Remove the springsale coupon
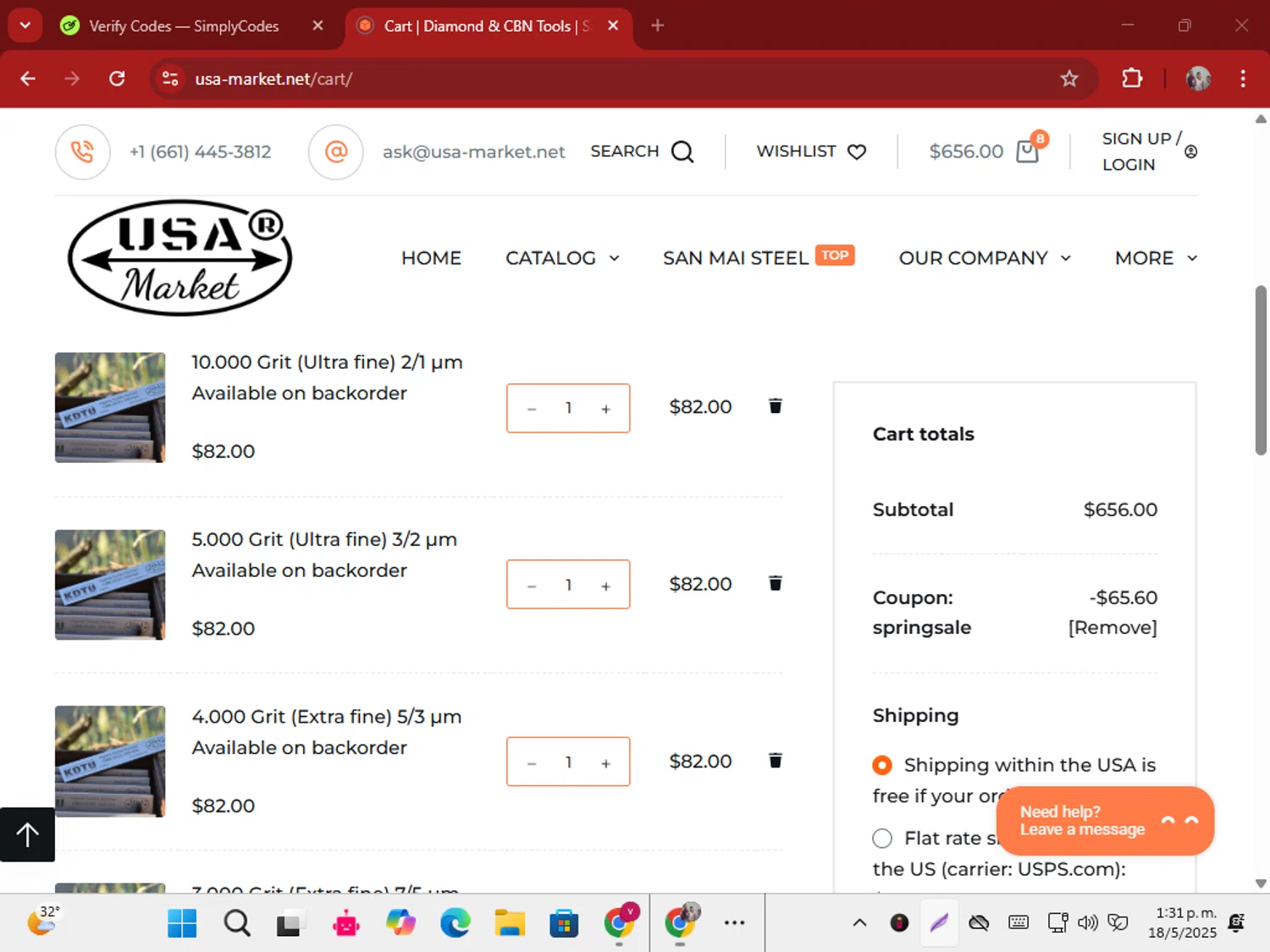 1113,627
